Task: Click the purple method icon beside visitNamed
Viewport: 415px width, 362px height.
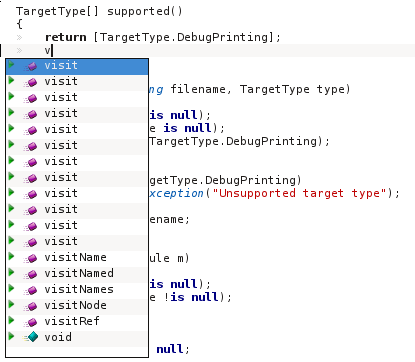Action: pos(31,274)
